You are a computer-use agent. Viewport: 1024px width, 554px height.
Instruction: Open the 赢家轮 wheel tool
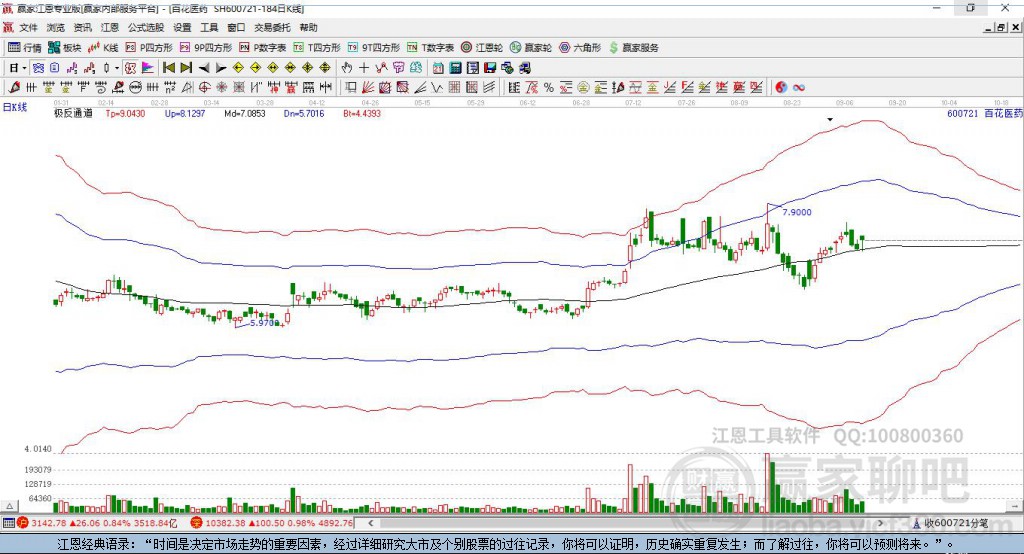tap(531, 48)
